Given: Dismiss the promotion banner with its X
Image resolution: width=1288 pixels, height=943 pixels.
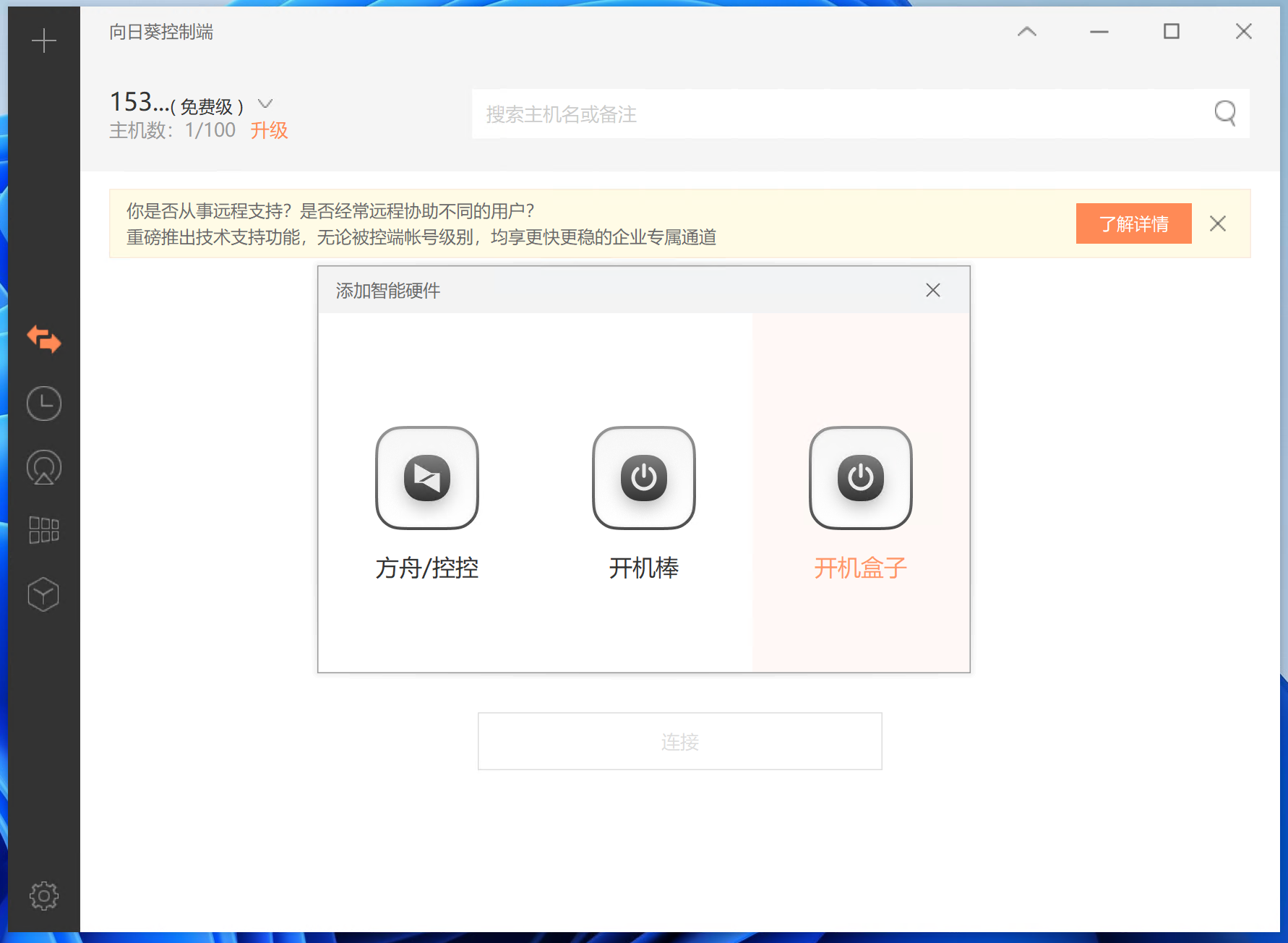Looking at the screenshot, I should (1218, 223).
